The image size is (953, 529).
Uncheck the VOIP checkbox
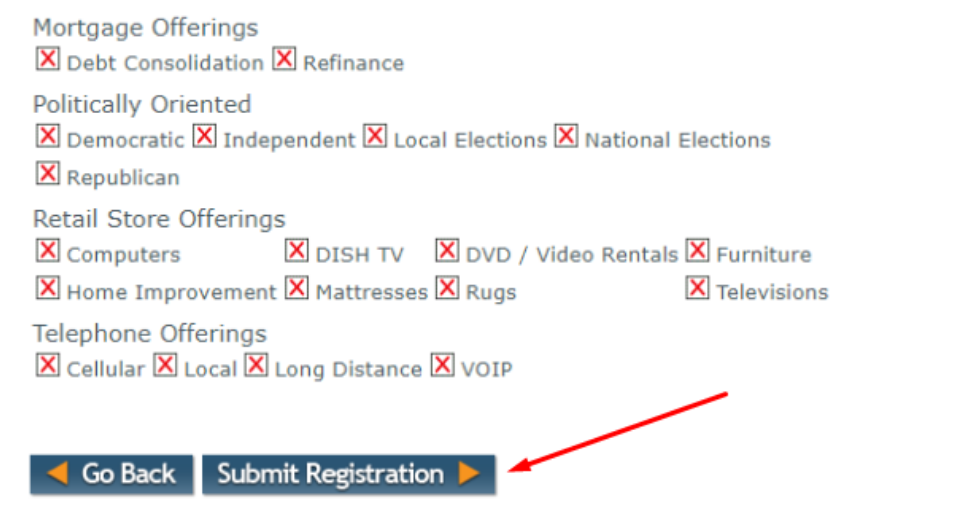[x=442, y=366]
